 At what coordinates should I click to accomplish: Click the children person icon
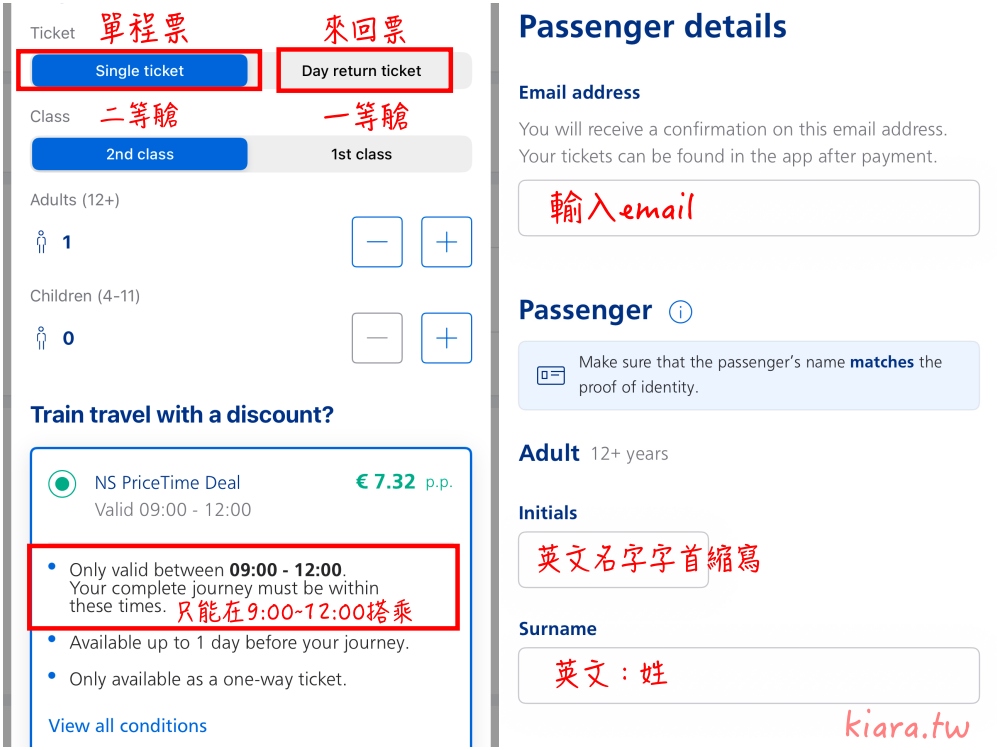point(41,338)
